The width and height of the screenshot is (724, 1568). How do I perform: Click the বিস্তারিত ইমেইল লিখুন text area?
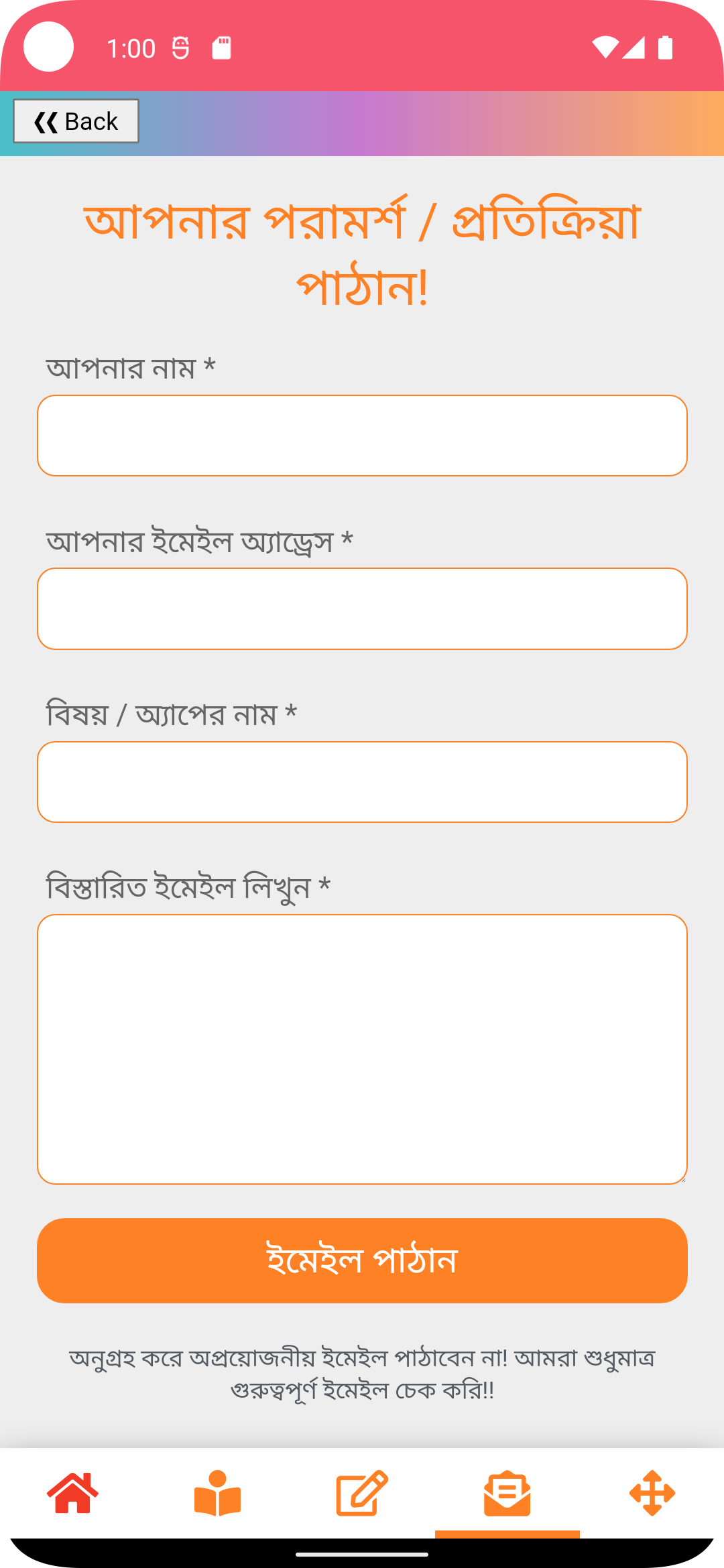(362, 1049)
